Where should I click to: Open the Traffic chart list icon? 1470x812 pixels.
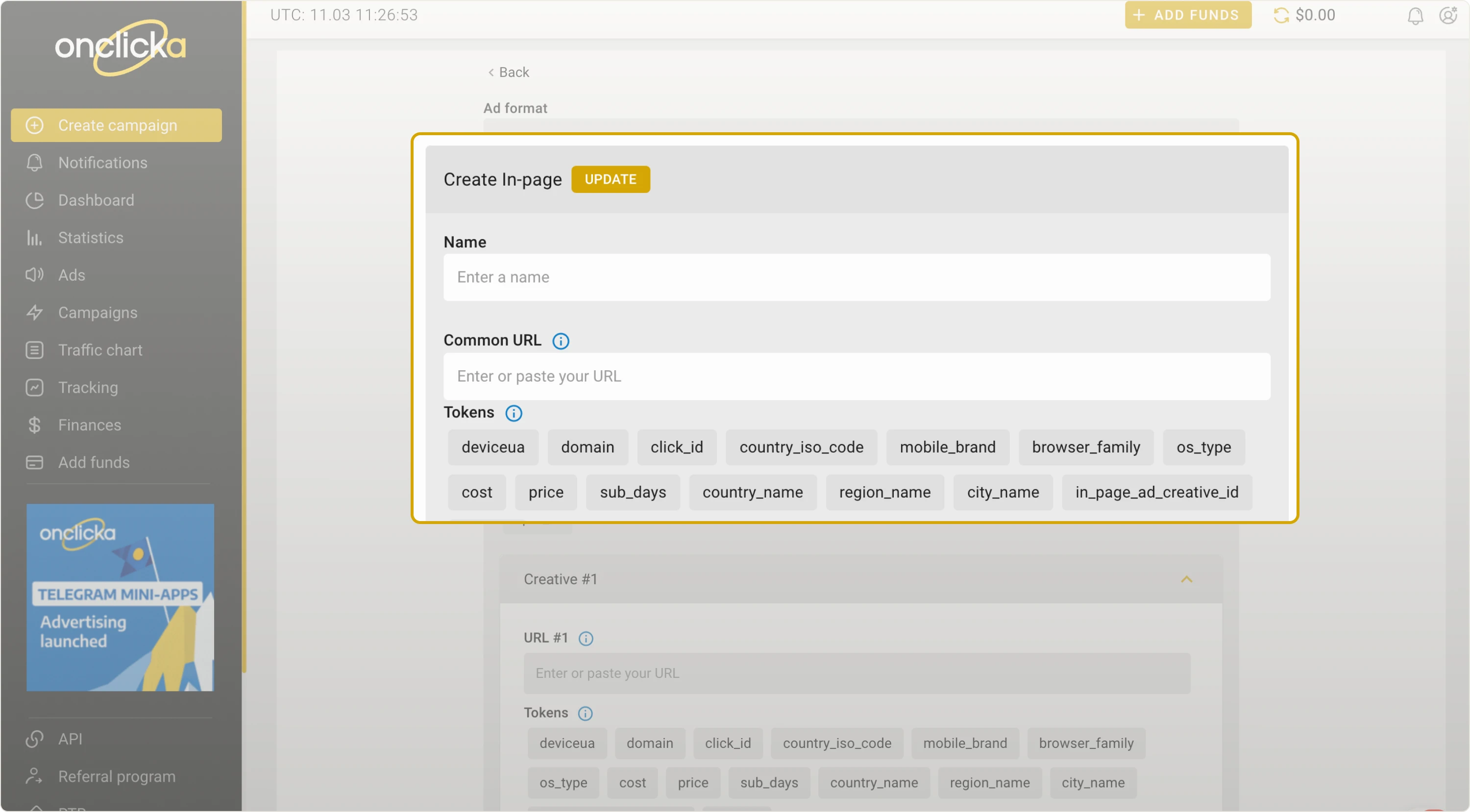tap(34, 350)
